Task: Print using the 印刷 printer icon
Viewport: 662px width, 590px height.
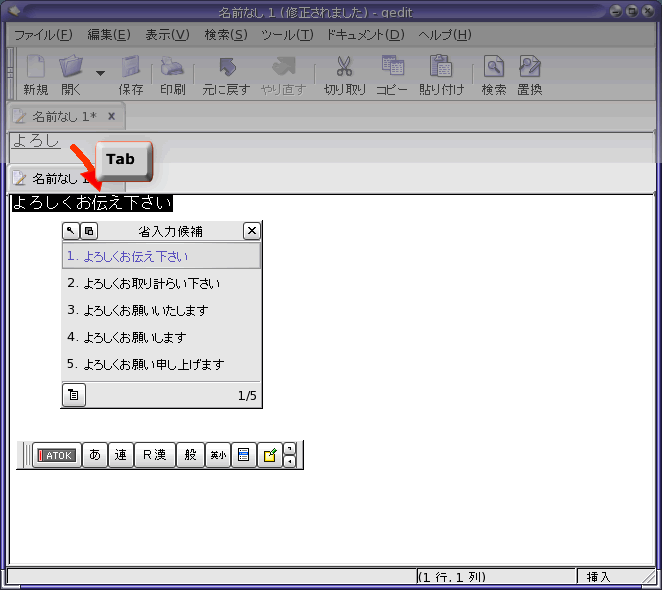Action: pyautogui.click(x=172, y=67)
